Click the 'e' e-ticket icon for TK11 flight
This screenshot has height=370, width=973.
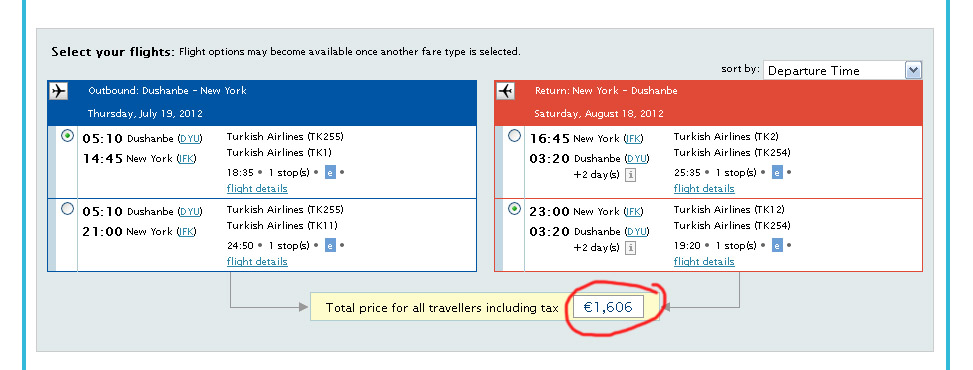point(330,245)
